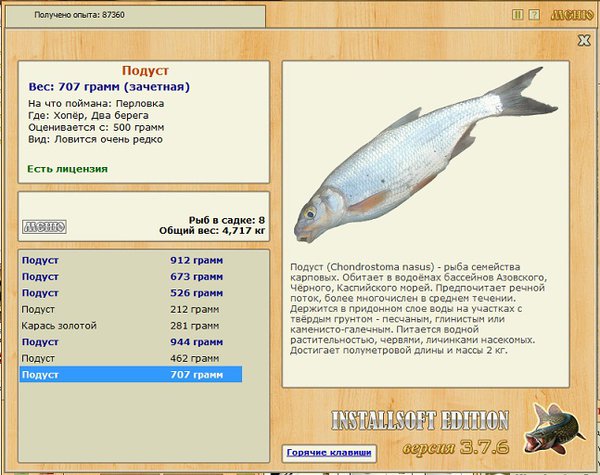Click the Вес: 707 грамм (зачетная) line
Image resolution: width=600 pixels, height=475 pixels.
pos(109,87)
